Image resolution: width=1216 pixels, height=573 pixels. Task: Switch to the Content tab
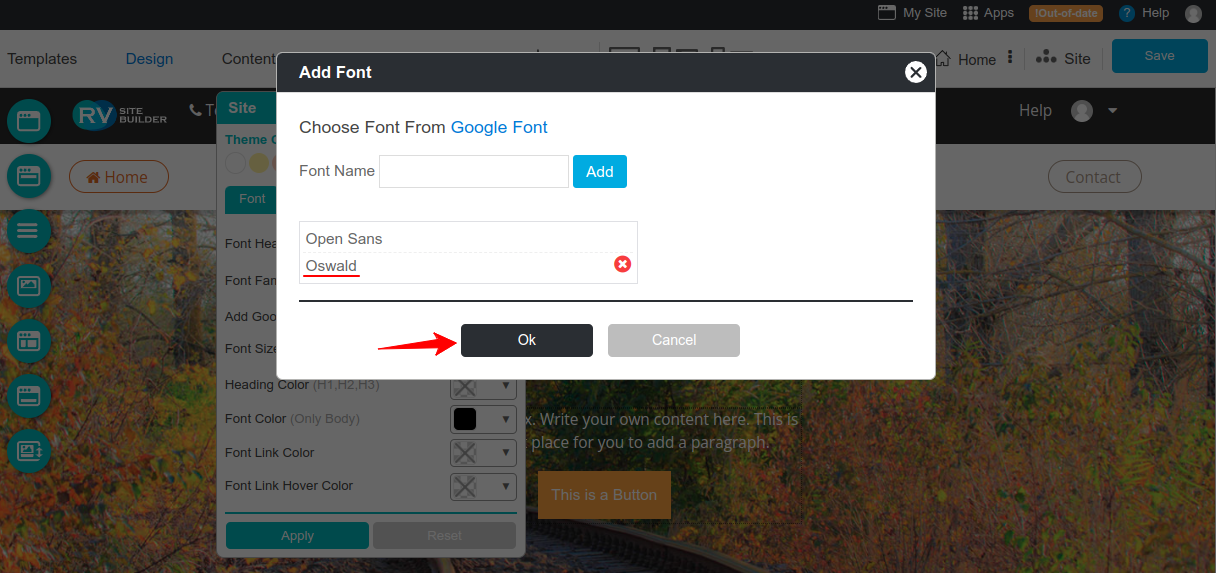point(248,59)
